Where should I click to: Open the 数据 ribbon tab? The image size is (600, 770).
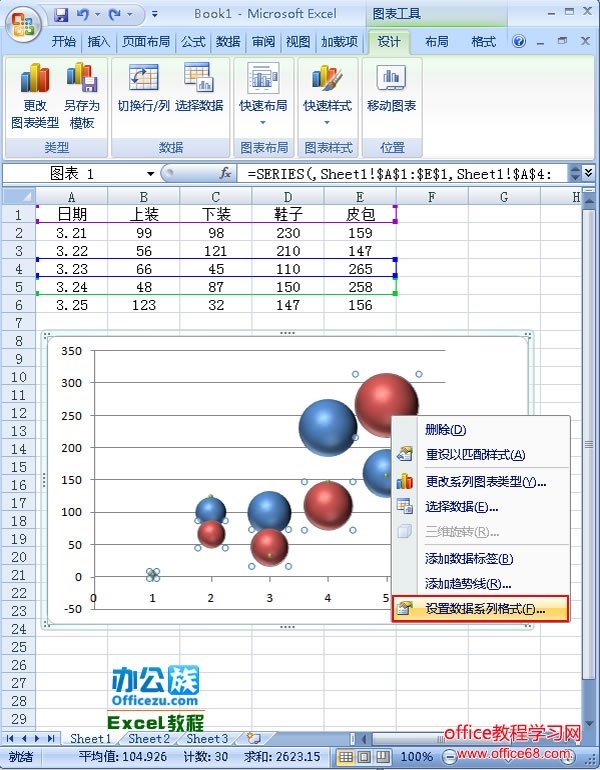coord(228,42)
